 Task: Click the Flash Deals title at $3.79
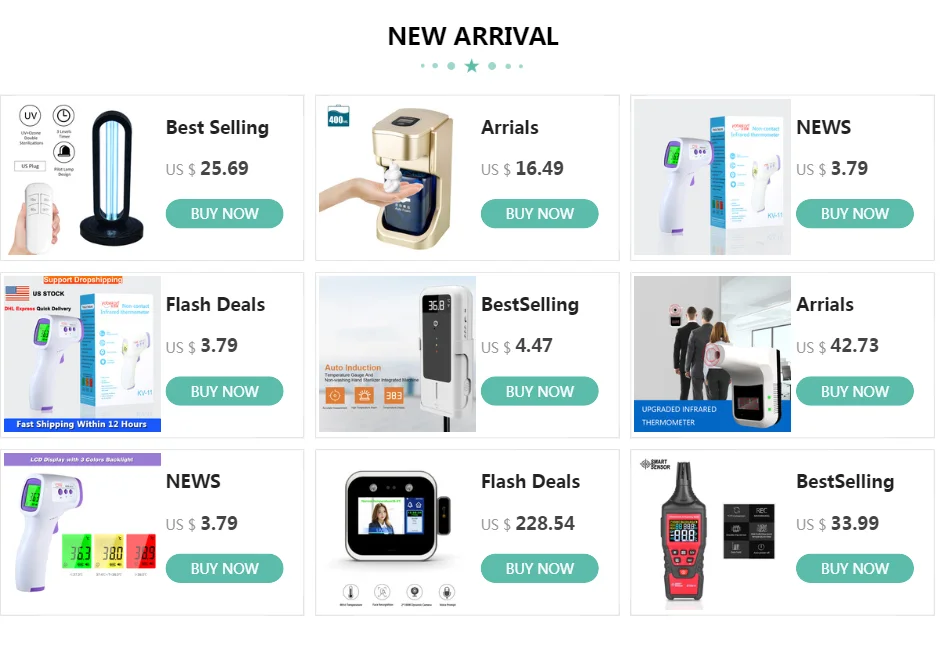(215, 304)
